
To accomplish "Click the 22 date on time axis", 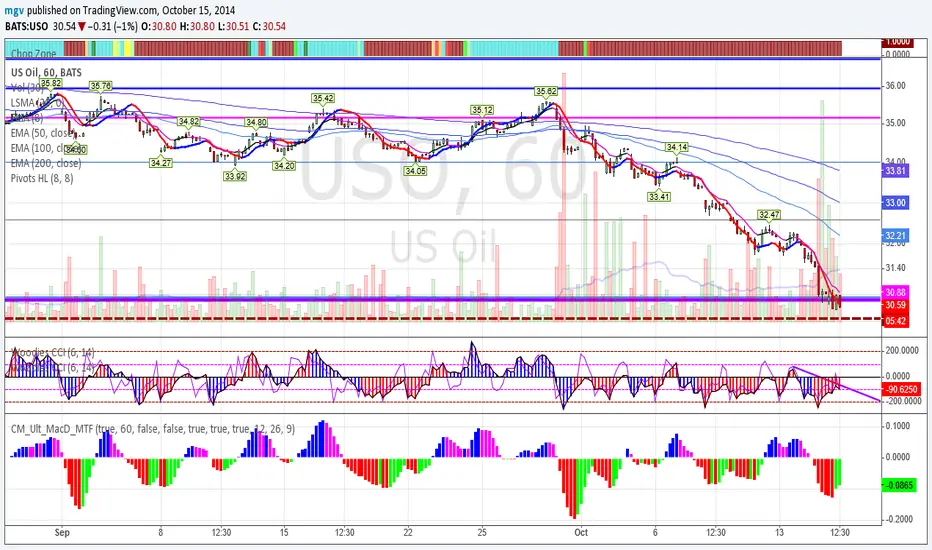I will pyautogui.click(x=408, y=533).
